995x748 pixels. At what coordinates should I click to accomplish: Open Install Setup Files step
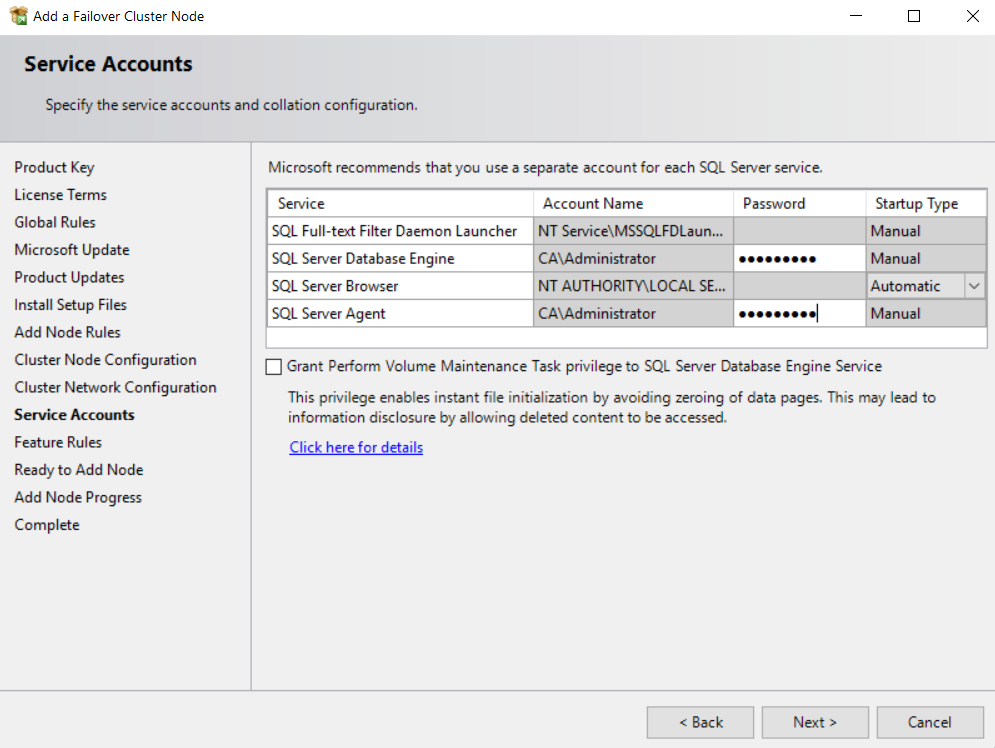point(70,305)
